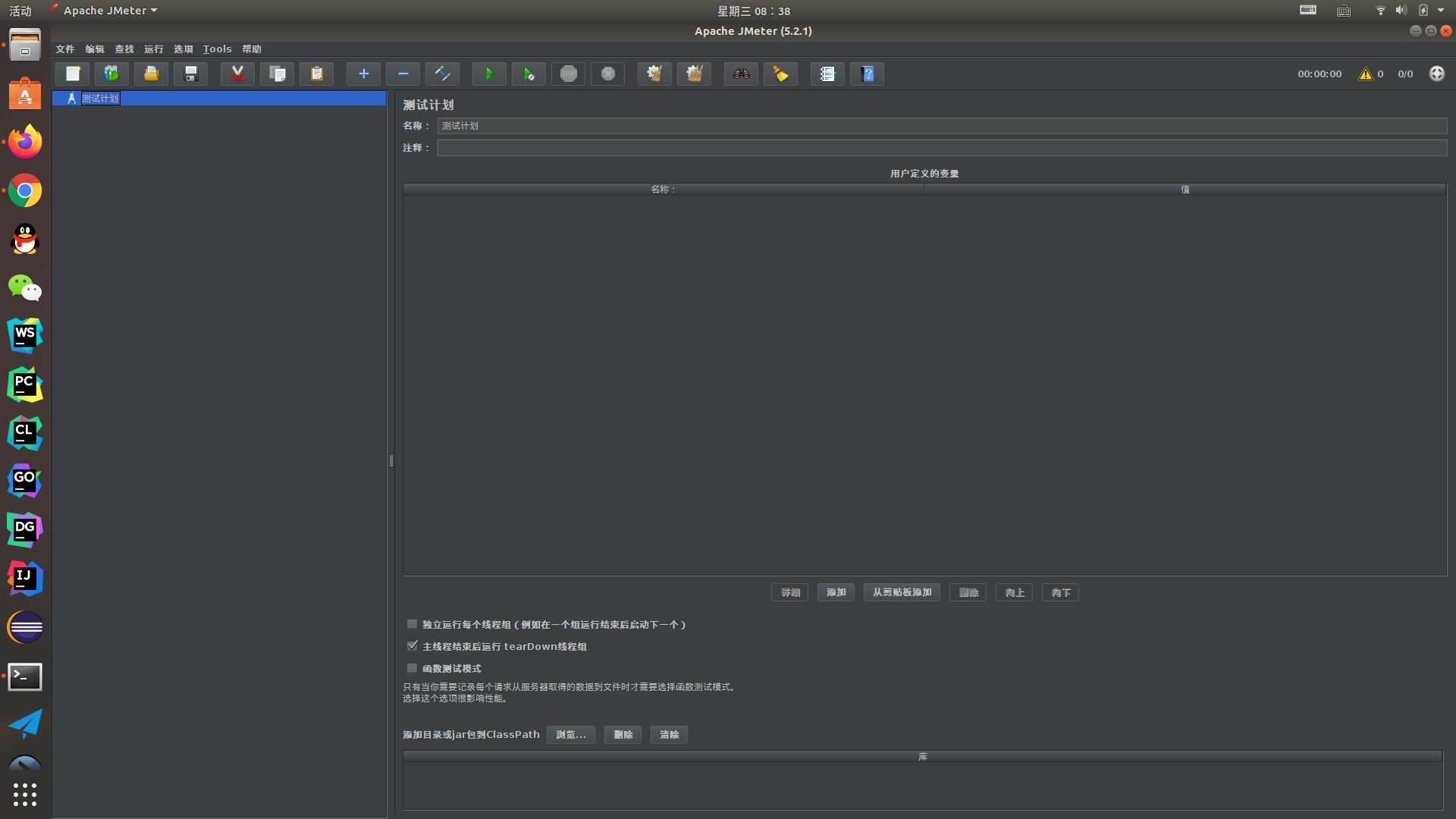The height and width of the screenshot is (819, 1456).
Task: Open the 运行 menu
Action: [x=154, y=49]
